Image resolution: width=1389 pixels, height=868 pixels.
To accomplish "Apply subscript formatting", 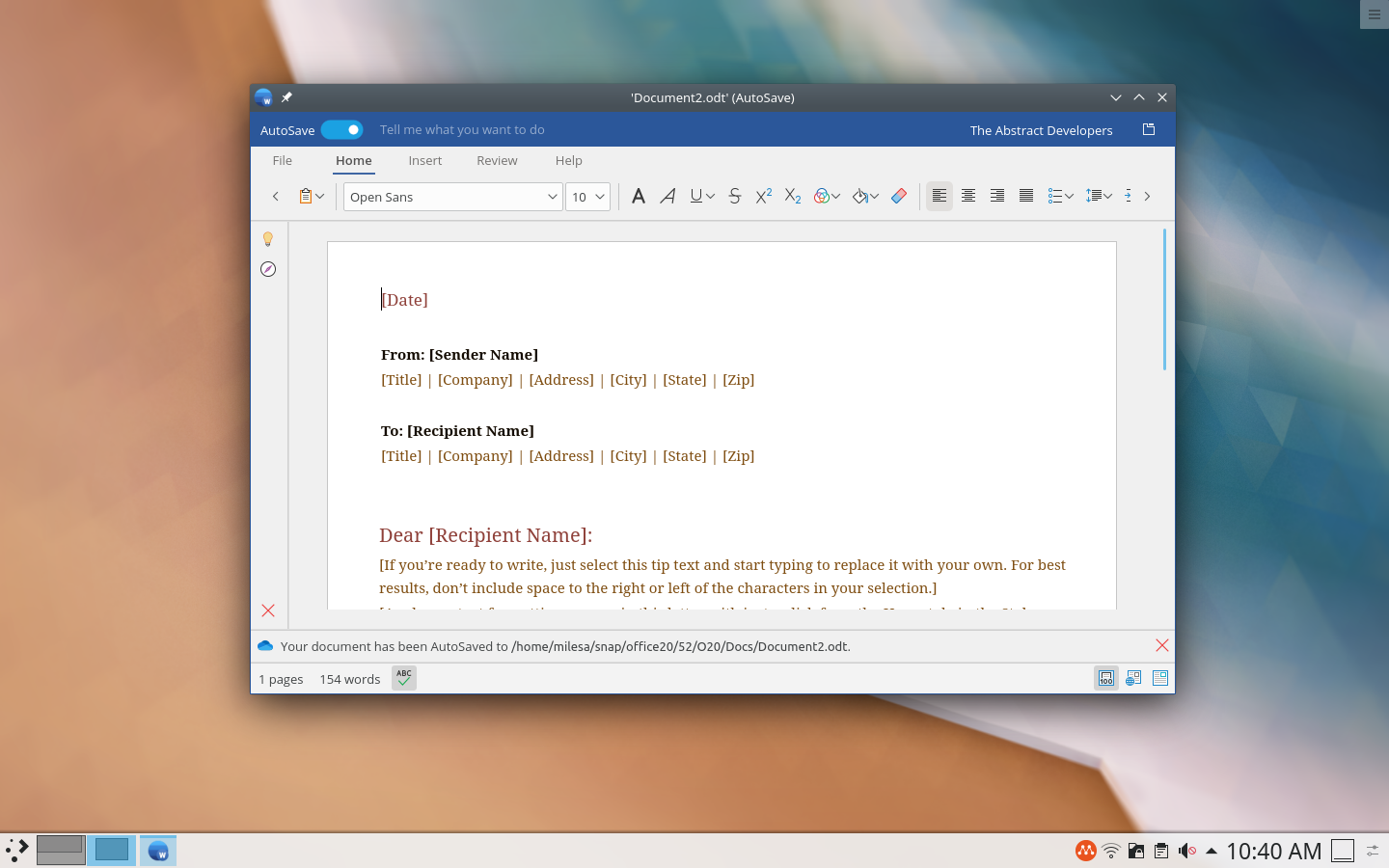I will [793, 196].
